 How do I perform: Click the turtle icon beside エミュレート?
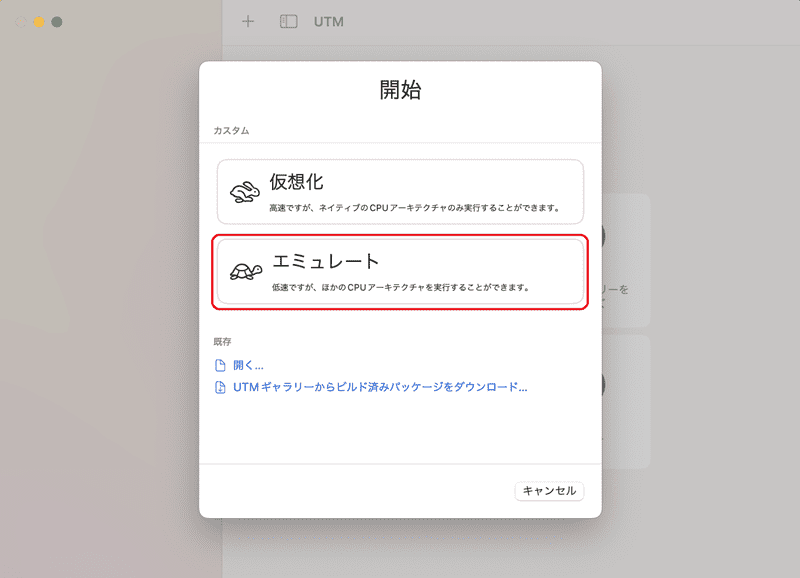(x=246, y=271)
